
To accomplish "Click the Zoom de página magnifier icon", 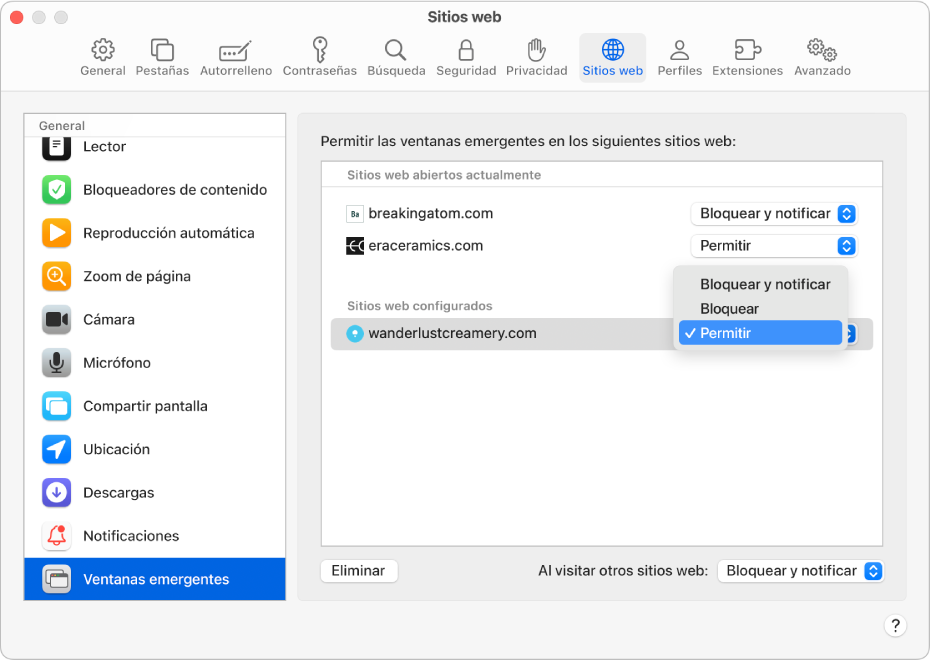I will (56, 277).
